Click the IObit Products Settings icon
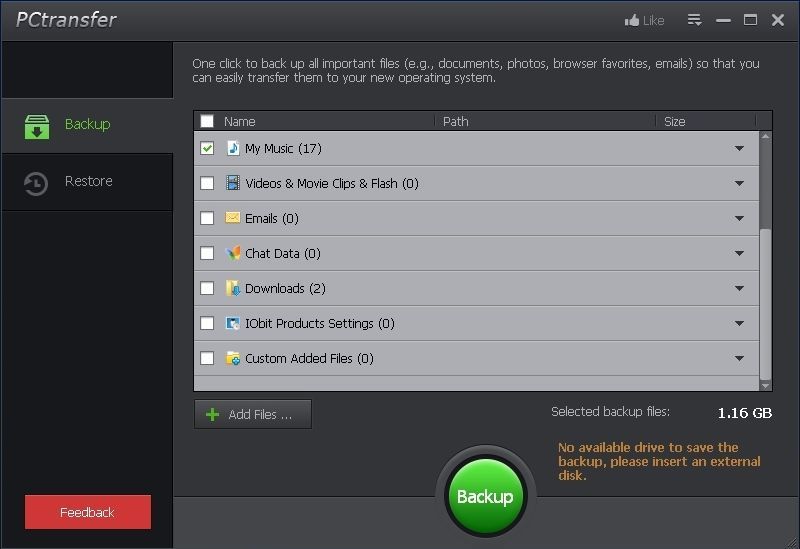Screen dimensions: 800x549 click(x=233, y=323)
